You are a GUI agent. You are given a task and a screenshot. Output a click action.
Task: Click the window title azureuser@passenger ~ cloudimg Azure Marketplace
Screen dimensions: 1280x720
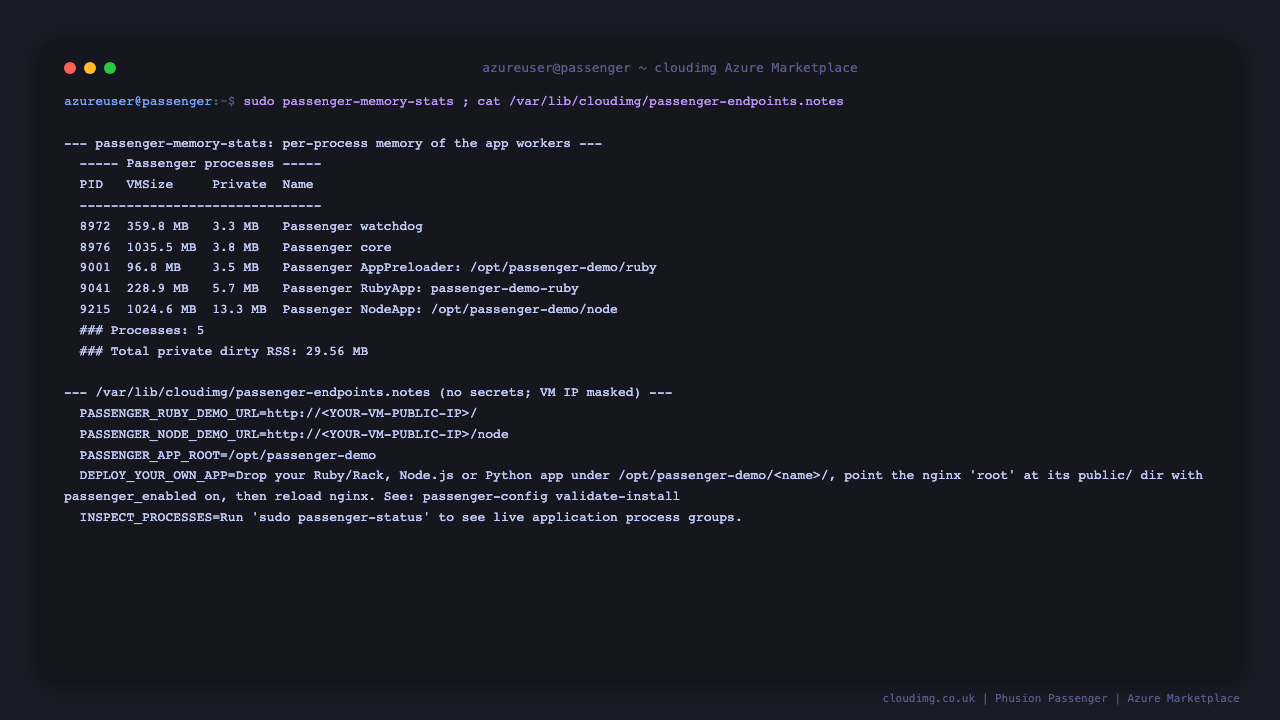670,68
